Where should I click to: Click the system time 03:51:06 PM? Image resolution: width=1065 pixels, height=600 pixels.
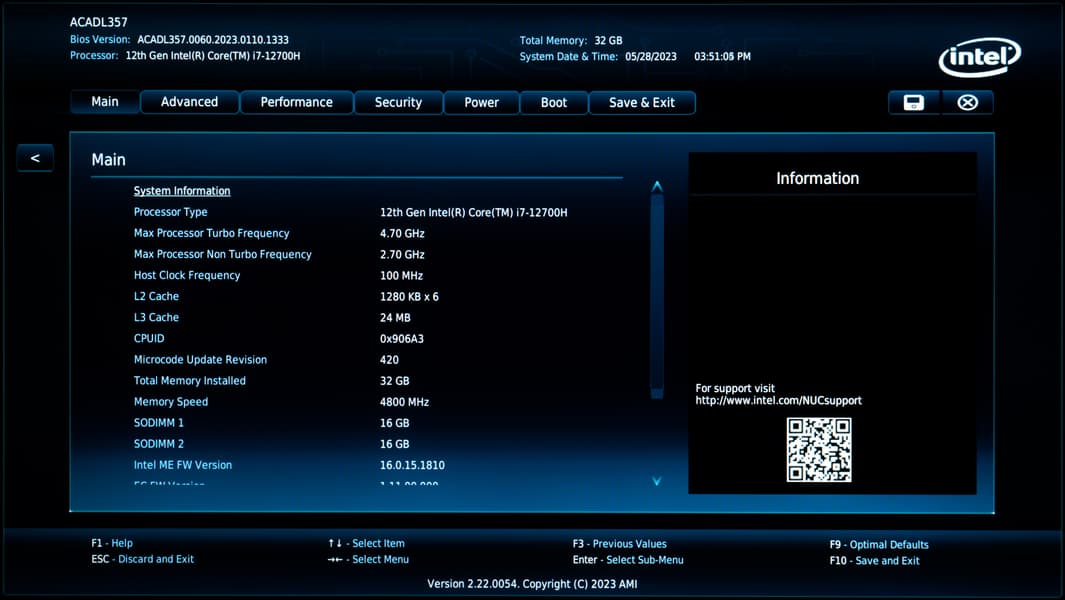coord(723,56)
